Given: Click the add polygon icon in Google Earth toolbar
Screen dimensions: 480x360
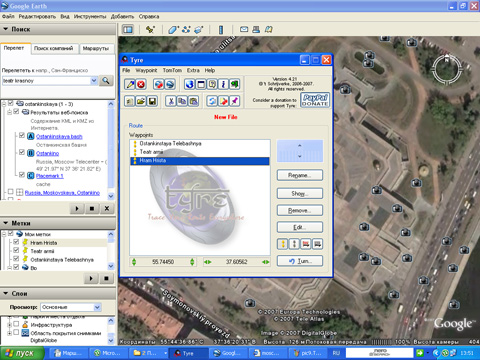Looking at the screenshot, I should (173, 30).
